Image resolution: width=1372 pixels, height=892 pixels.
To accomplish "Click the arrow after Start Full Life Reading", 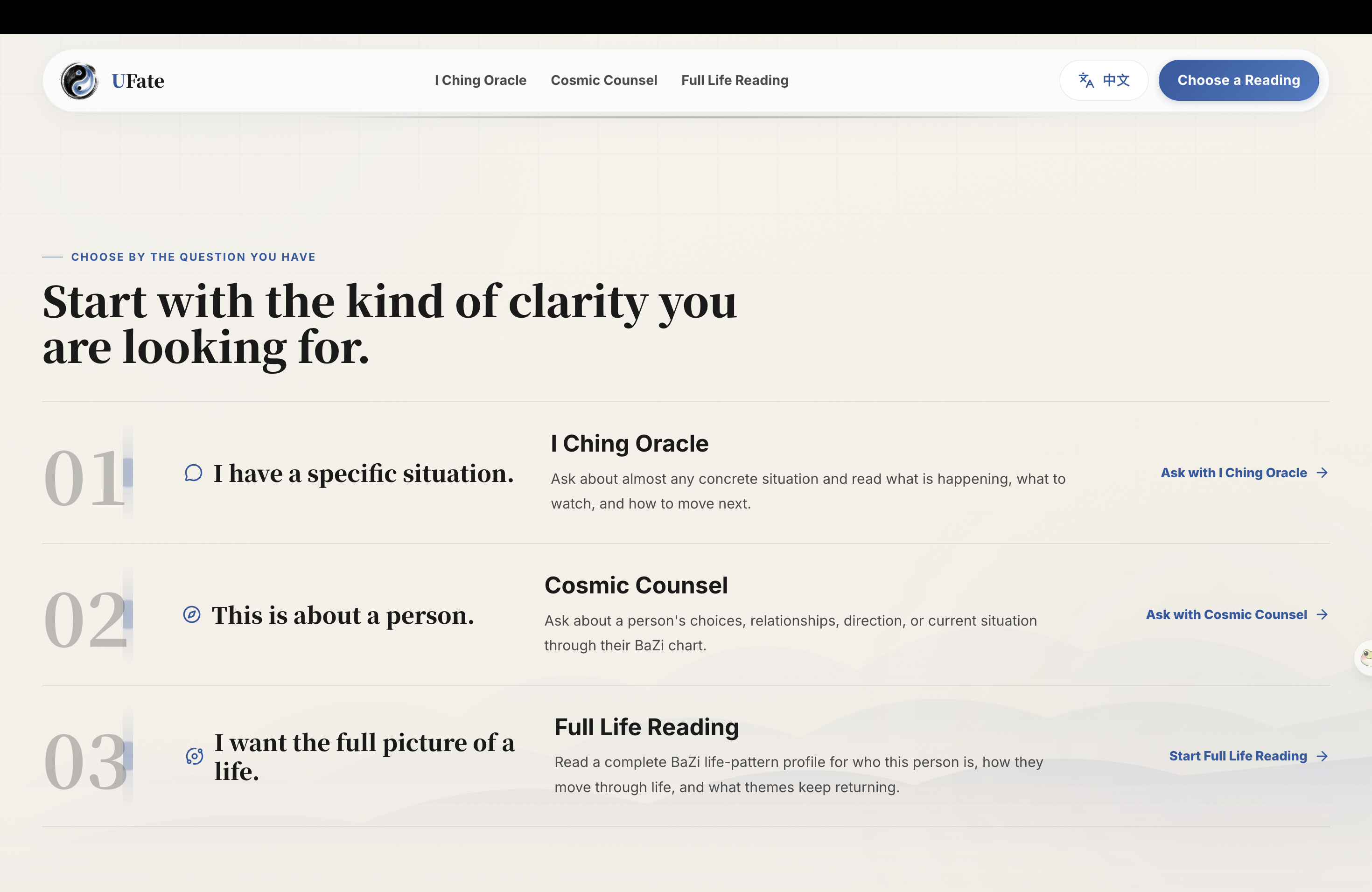I will [1323, 756].
